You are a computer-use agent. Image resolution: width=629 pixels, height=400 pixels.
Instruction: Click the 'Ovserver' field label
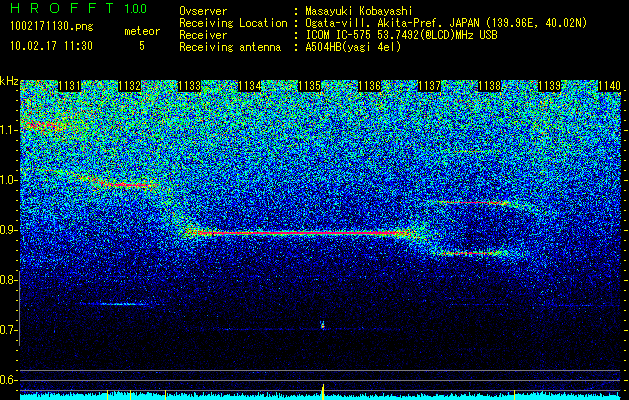(203, 12)
